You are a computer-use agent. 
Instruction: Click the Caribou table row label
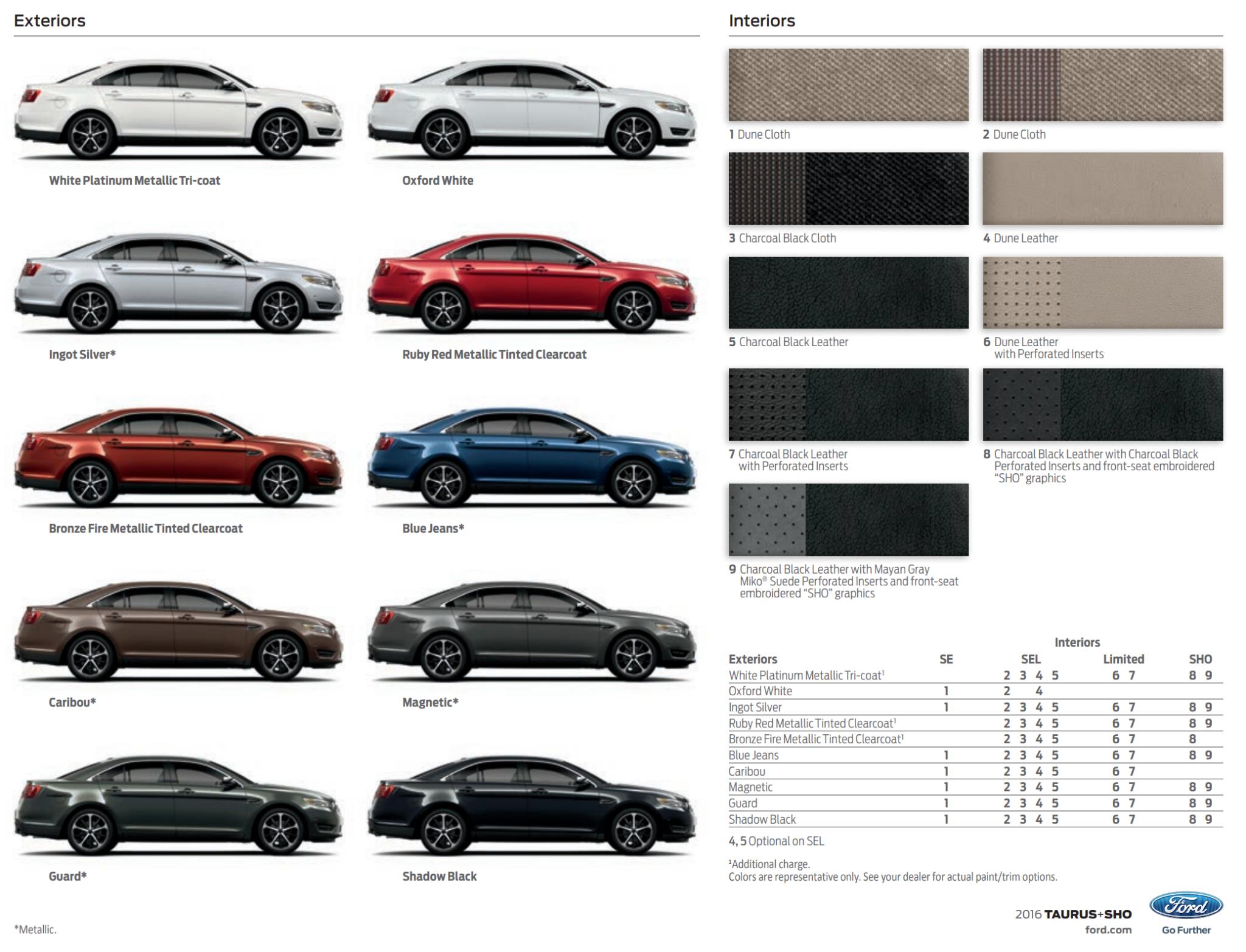pos(747,771)
